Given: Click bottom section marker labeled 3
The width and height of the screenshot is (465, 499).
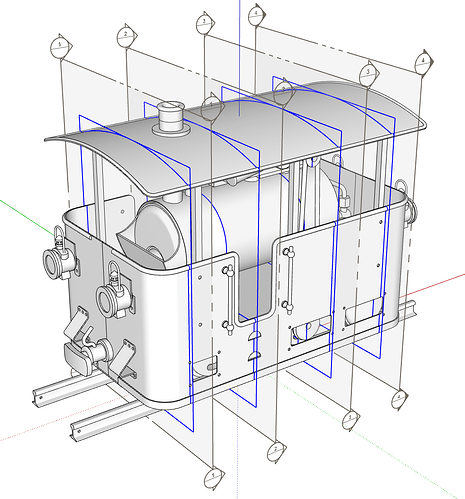Looking at the screenshot, I should point(350,419).
